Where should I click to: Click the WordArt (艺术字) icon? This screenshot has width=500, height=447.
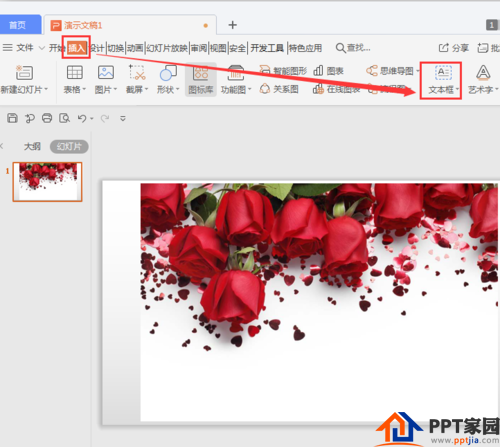[x=483, y=72]
